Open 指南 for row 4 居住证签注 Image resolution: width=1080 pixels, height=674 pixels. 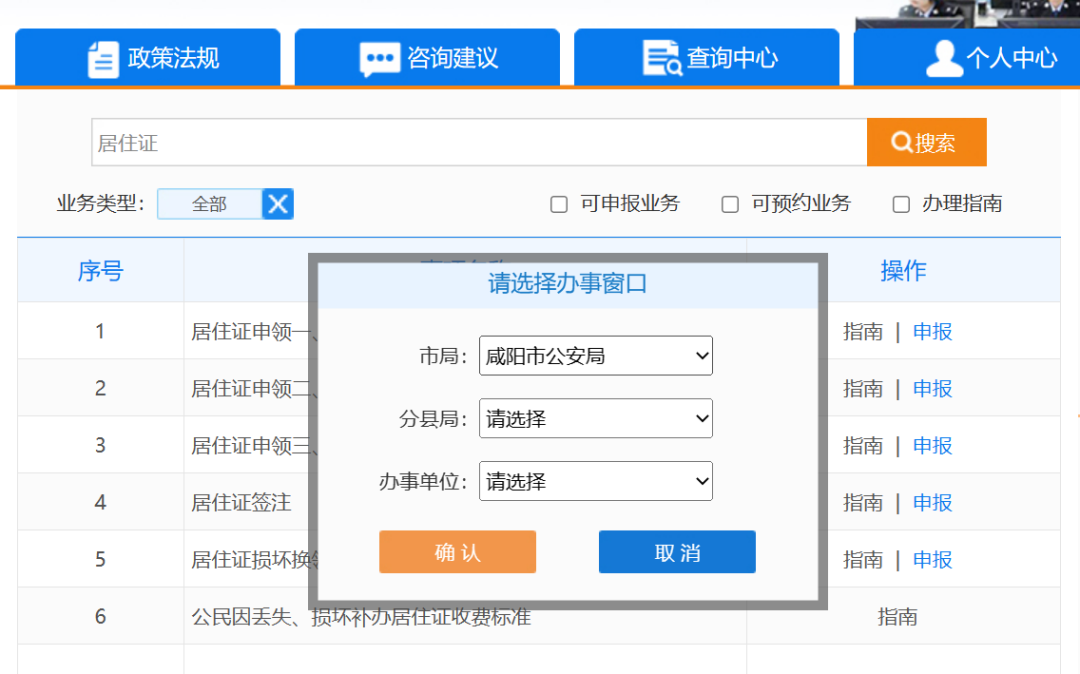coord(862,503)
